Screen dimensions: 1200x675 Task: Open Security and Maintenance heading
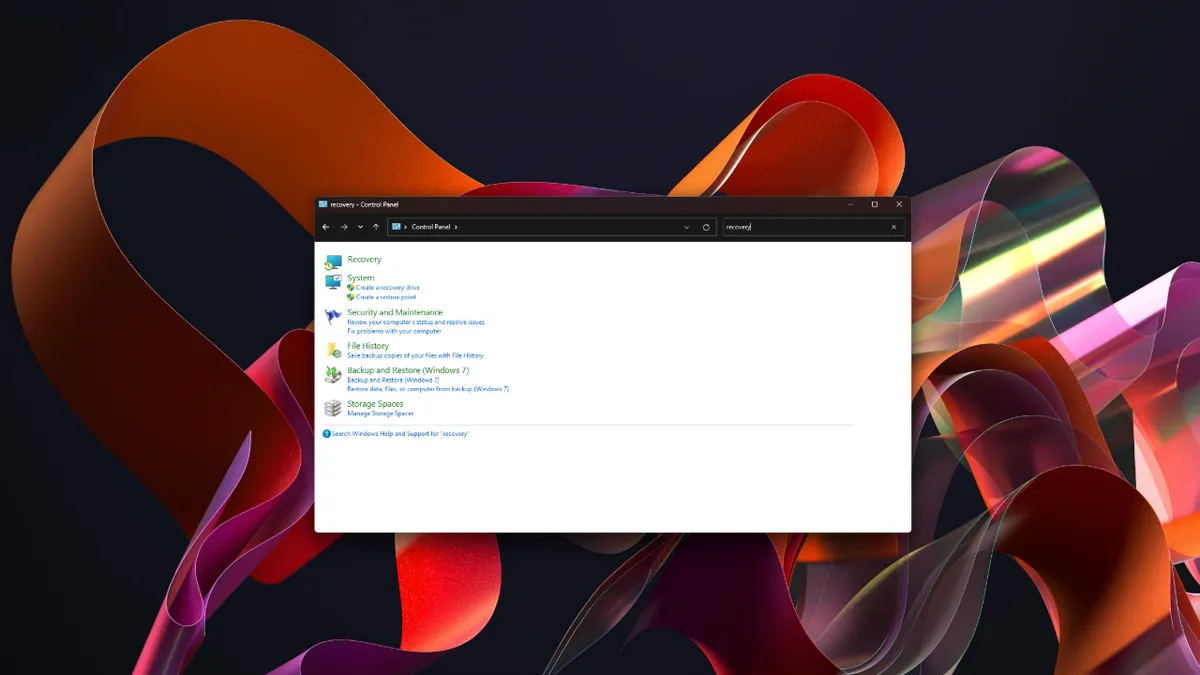395,312
